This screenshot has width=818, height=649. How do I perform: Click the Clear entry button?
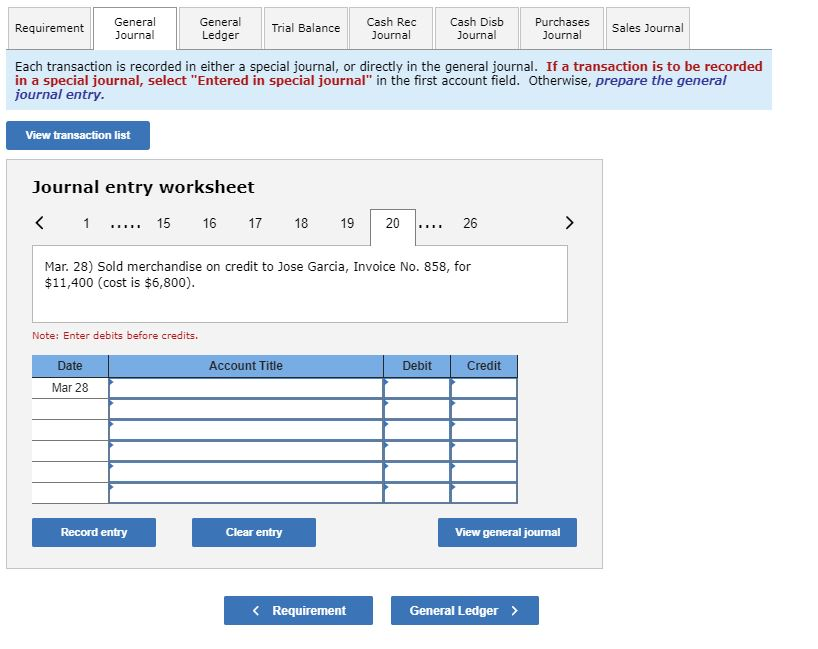coord(254,532)
